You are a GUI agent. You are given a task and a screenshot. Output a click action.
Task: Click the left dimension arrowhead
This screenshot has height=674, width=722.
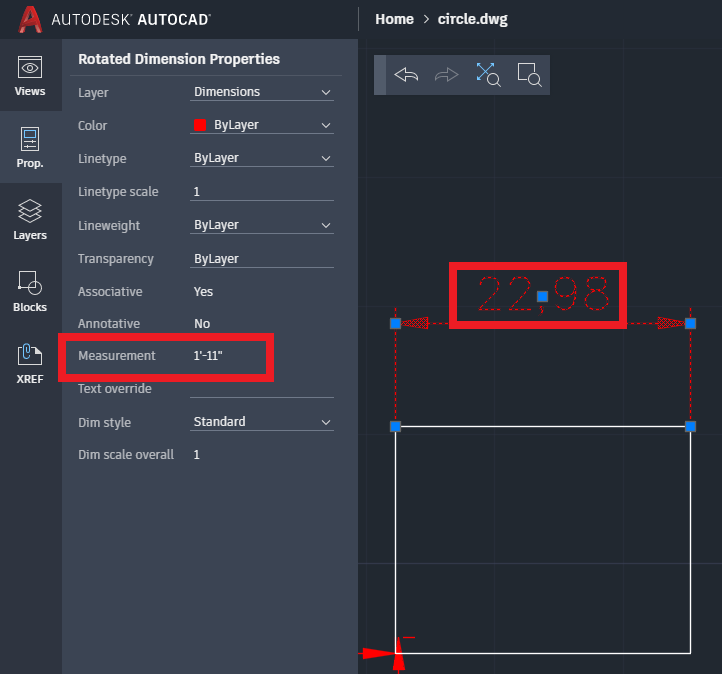point(415,323)
